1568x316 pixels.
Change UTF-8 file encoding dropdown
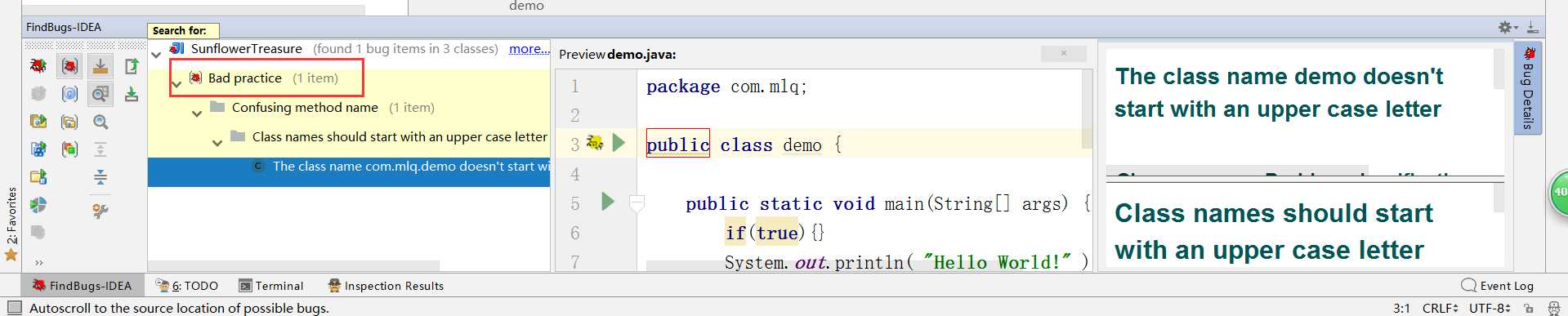click(1490, 308)
